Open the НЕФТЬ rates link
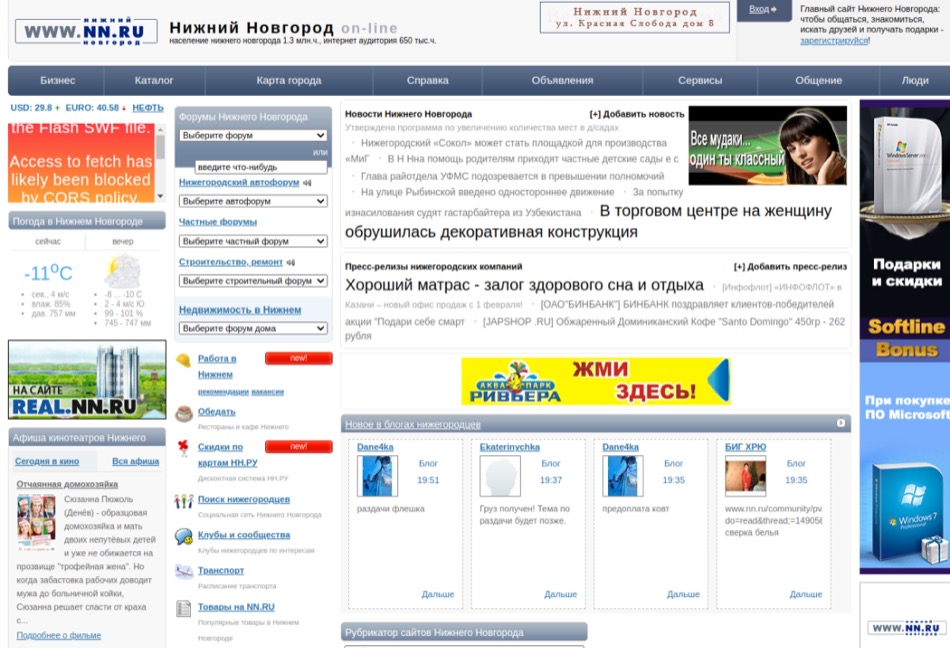The height and width of the screenshot is (648, 950). coord(148,108)
